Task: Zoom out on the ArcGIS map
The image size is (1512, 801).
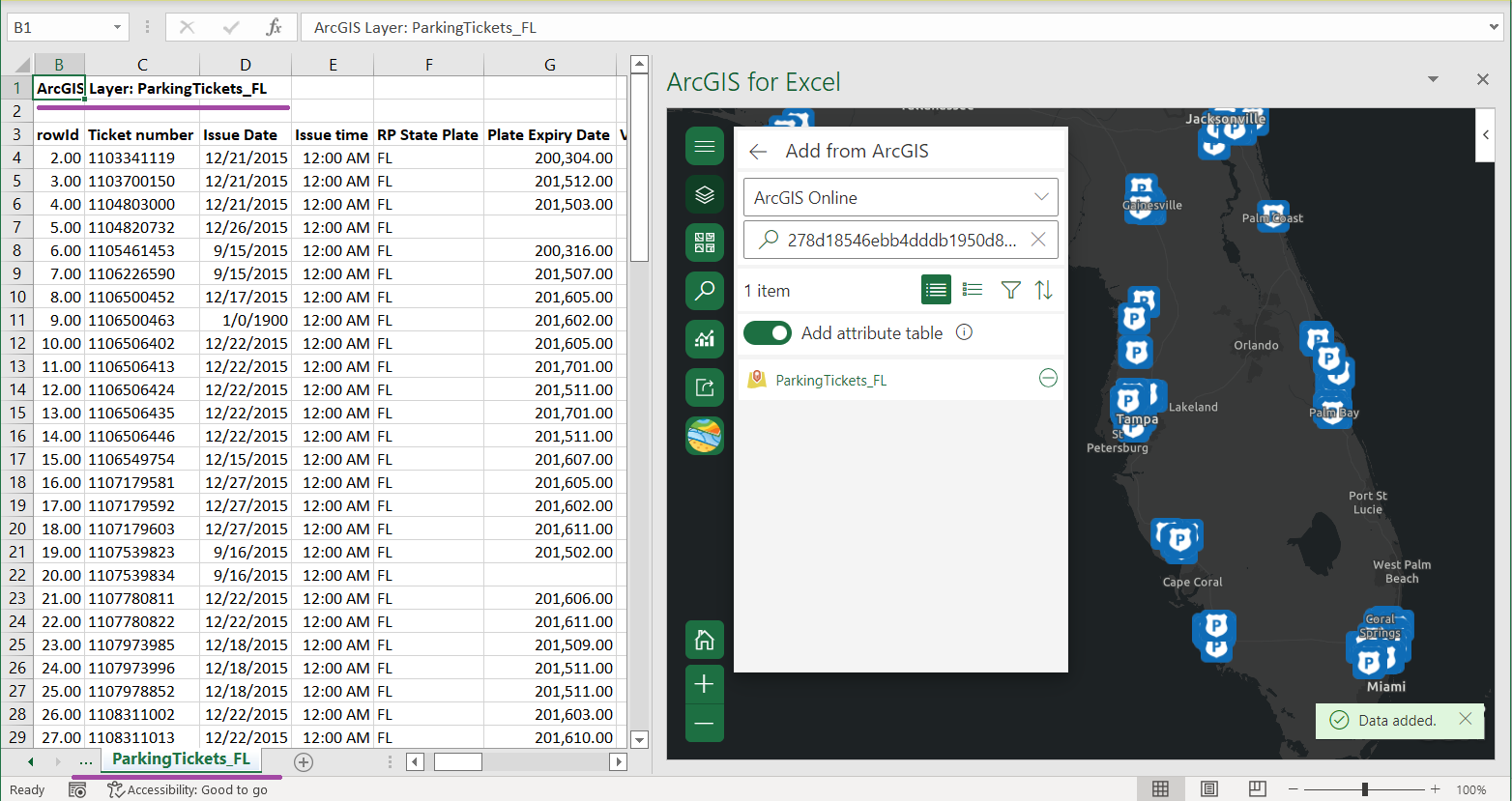Action: tap(705, 723)
